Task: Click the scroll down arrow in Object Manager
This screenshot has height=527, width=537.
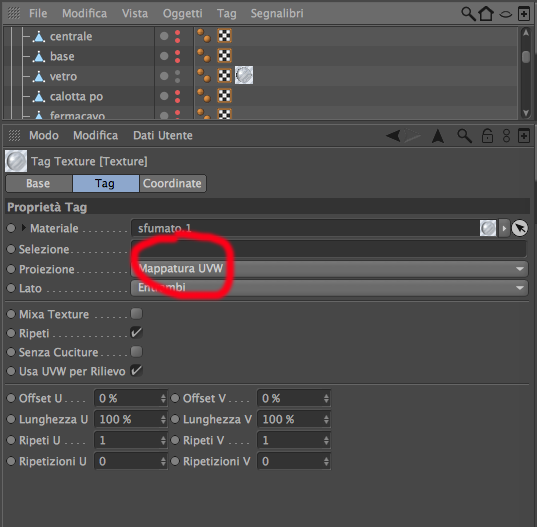Action: pyautogui.click(x=525, y=113)
